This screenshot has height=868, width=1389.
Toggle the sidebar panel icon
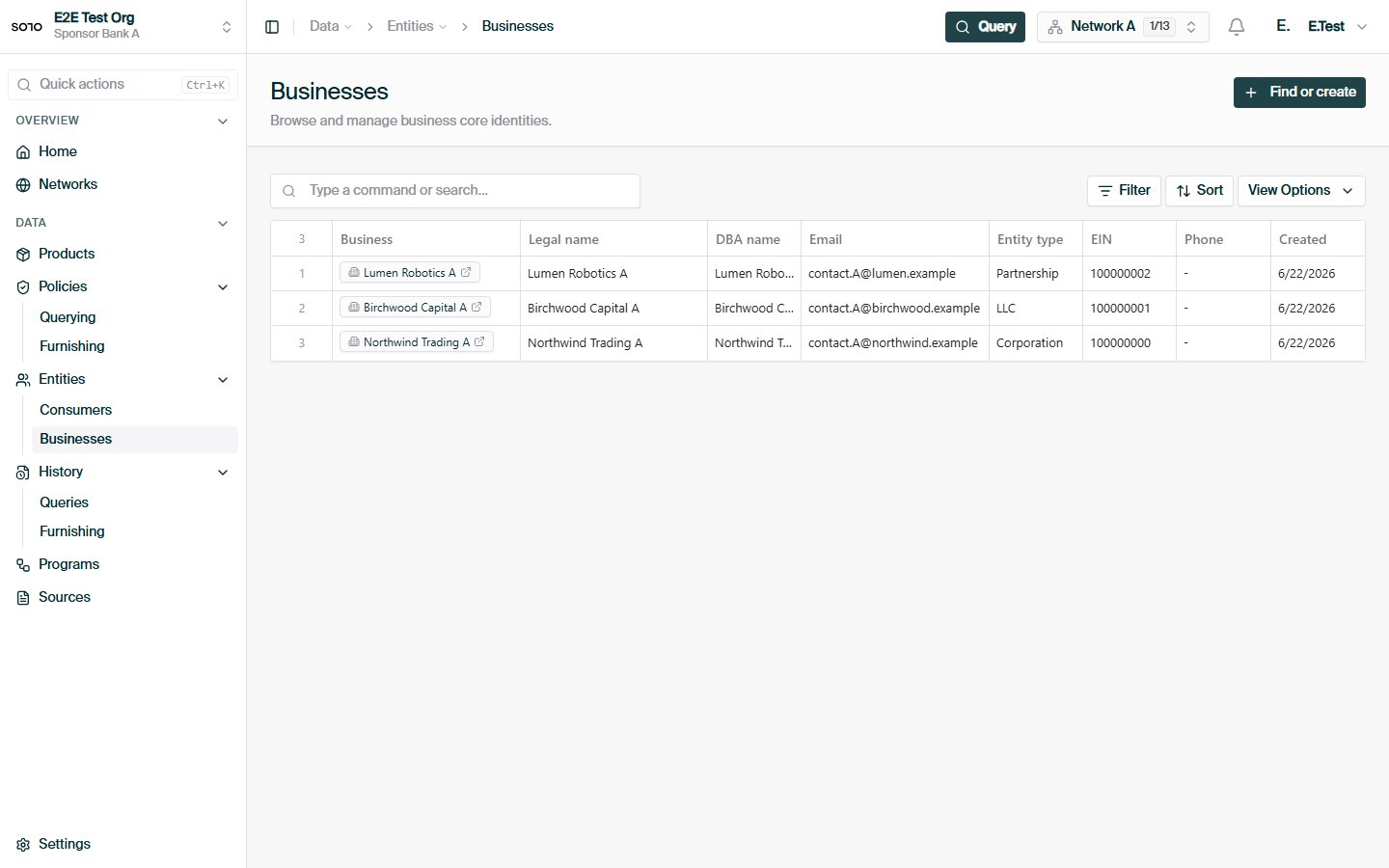click(272, 27)
